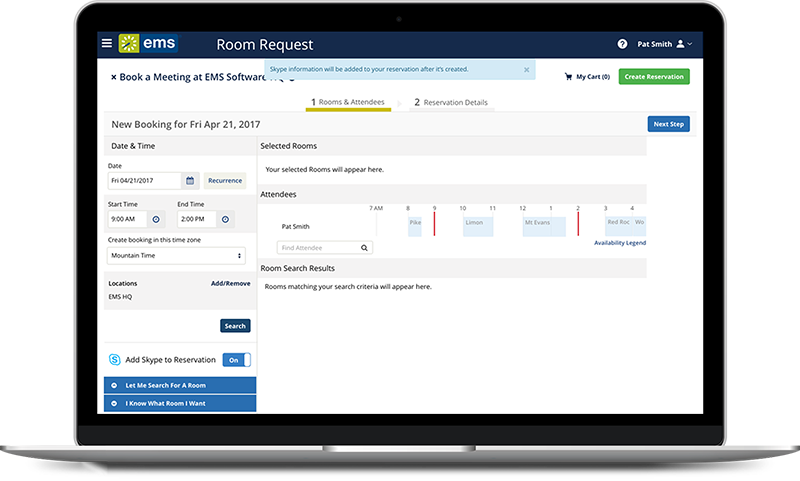Click the Find Attendee search magnifier
Image resolution: width=800 pixels, height=481 pixels.
click(x=365, y=247)
